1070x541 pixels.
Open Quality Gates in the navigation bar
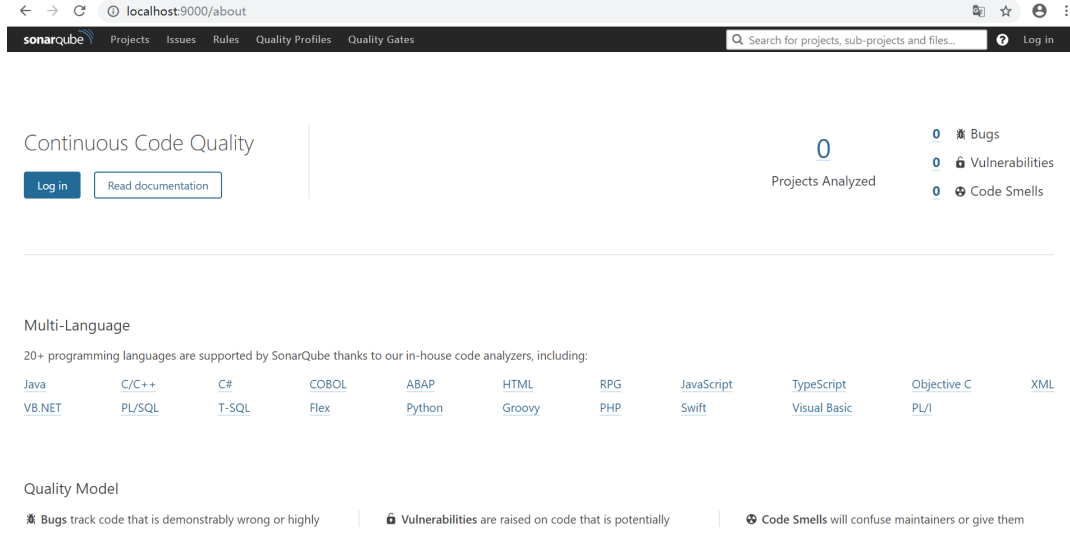tap(381, 40)
